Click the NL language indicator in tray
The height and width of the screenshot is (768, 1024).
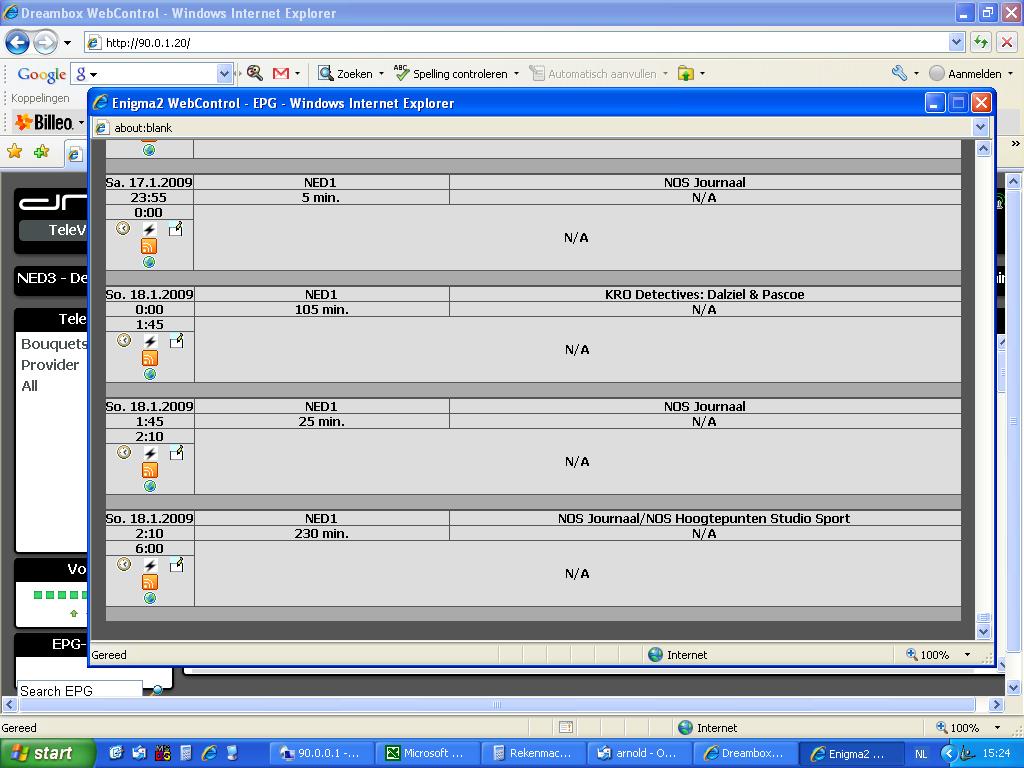pyautogui.click(x=921, y=754)
